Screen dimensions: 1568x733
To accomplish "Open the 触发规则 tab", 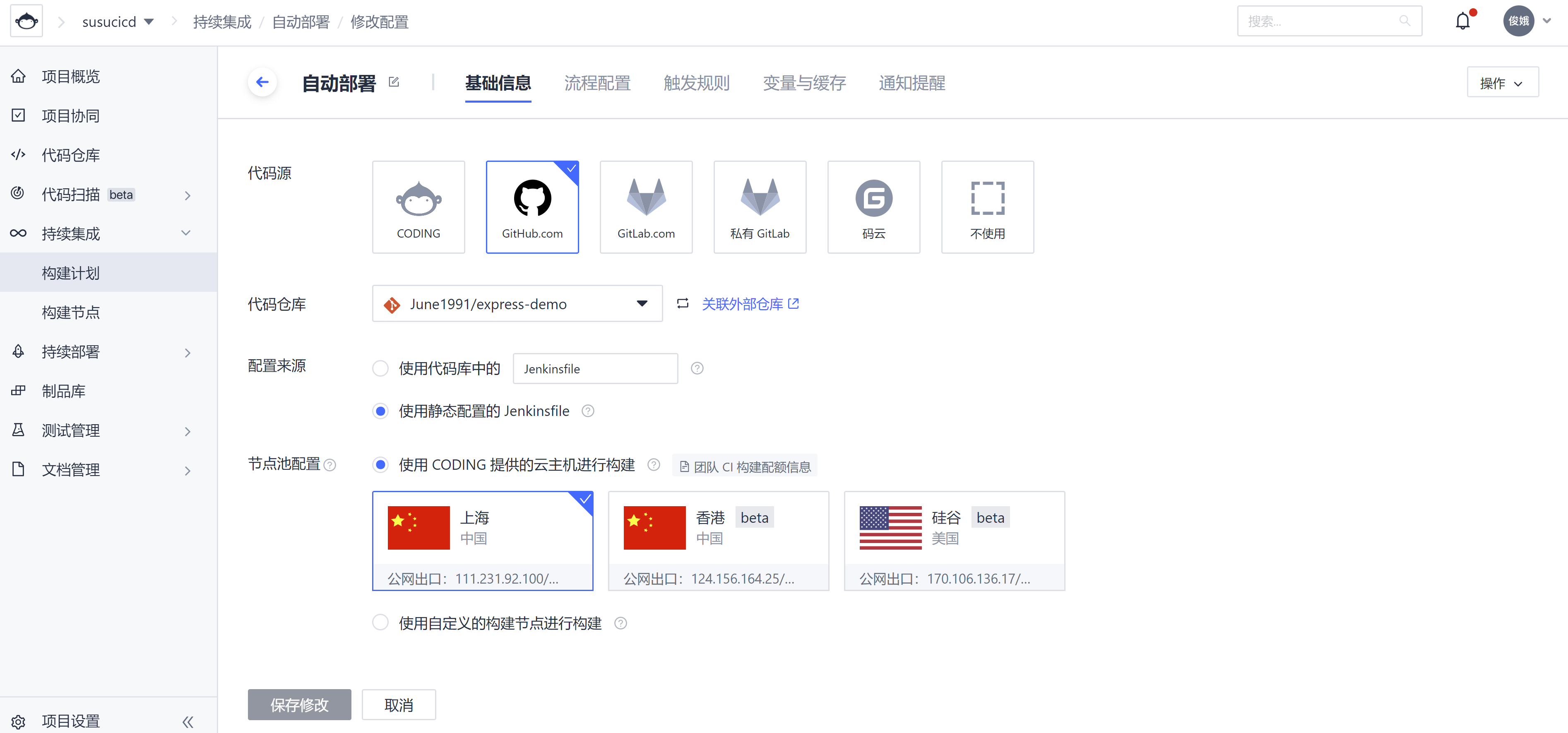I will click(x=696, y=83).
